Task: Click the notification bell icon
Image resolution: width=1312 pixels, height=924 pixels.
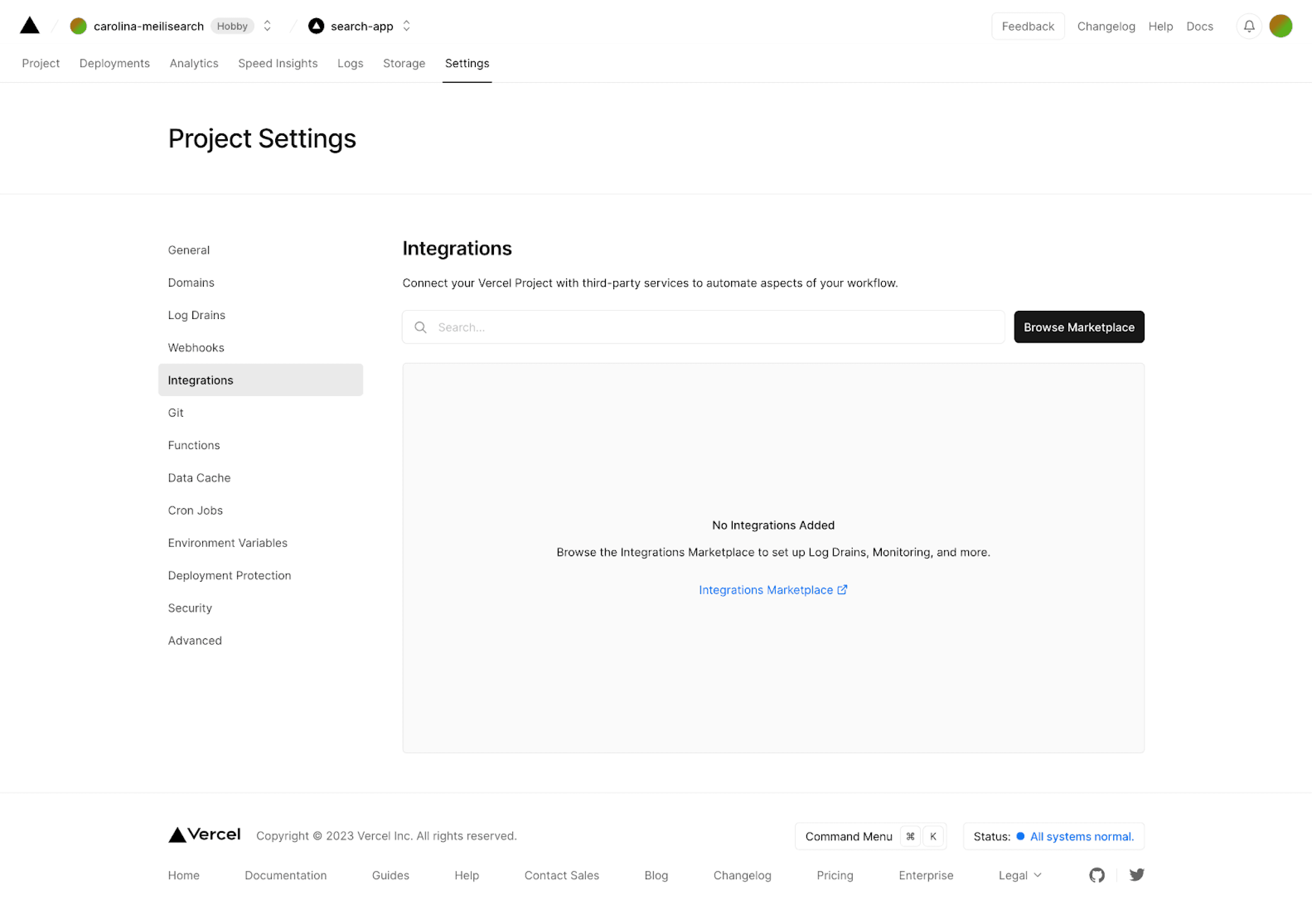Action: (1248, 26)
